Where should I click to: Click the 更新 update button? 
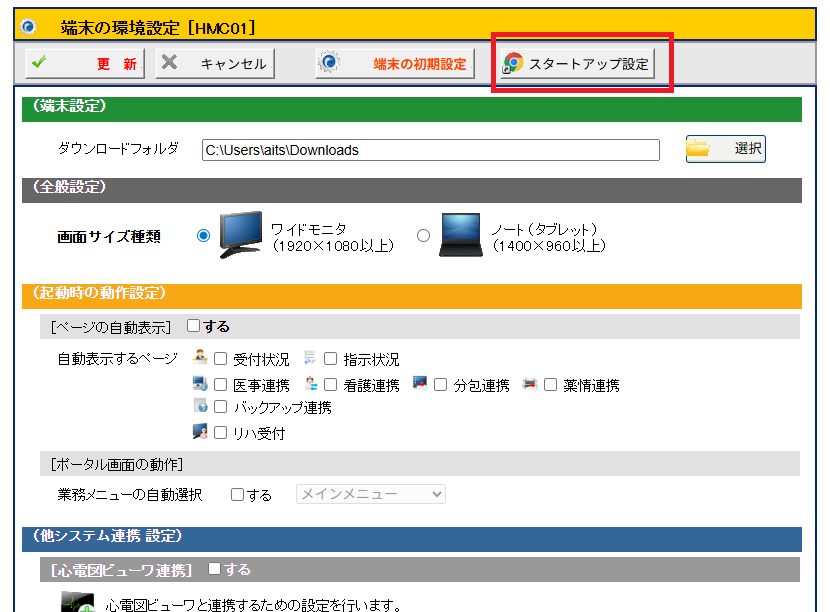(85, 64)
